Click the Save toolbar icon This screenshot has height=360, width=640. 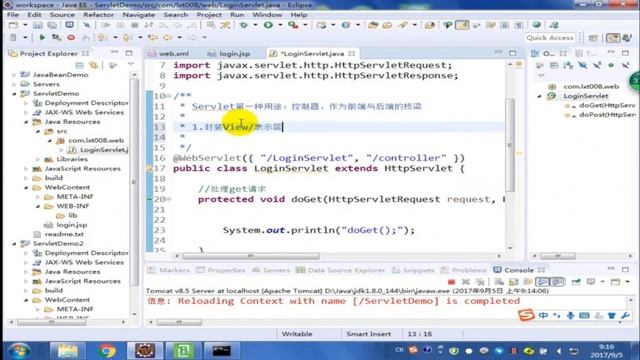point(38,25)
